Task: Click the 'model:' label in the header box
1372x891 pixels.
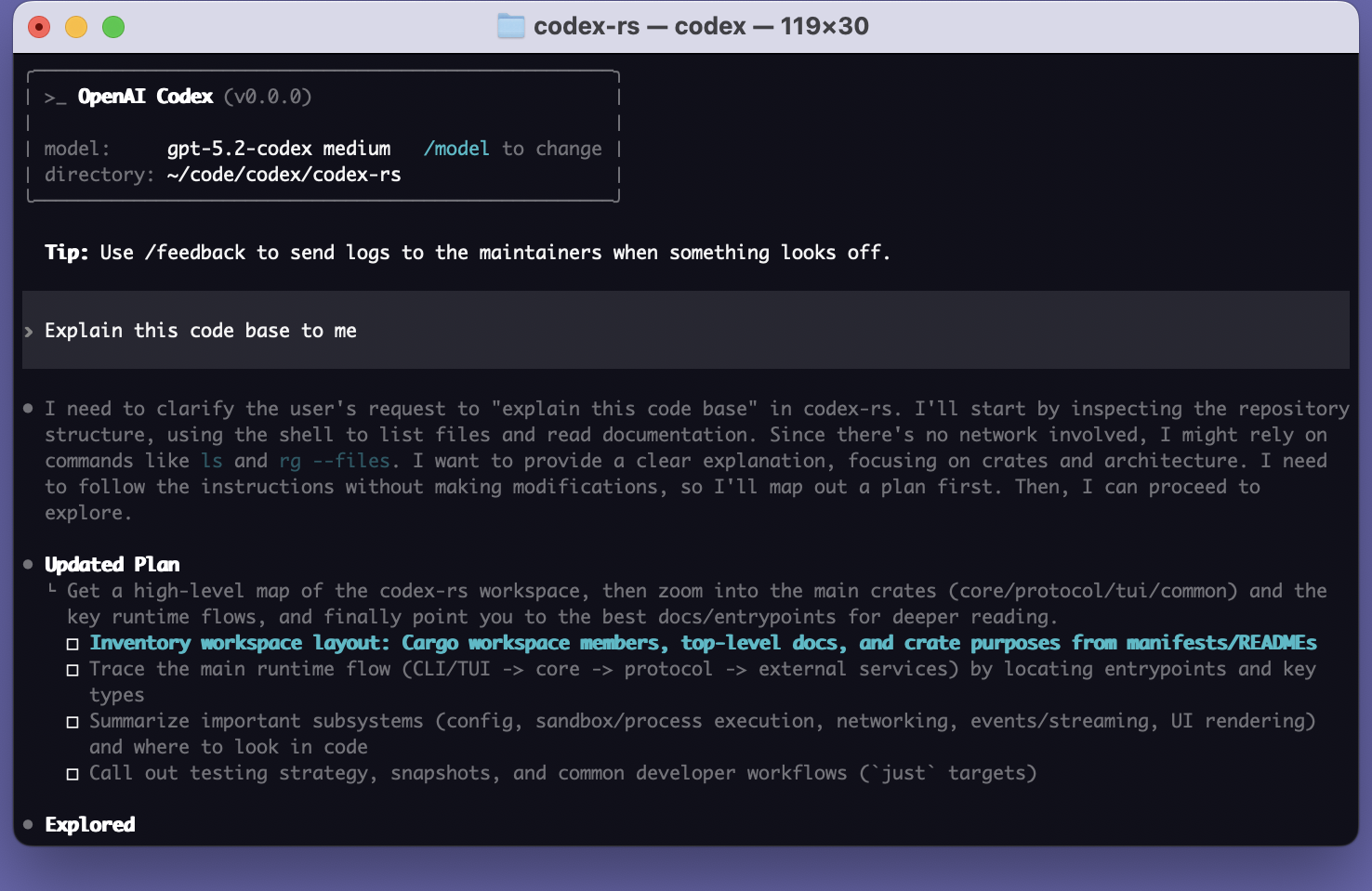Action: [78, 149]
